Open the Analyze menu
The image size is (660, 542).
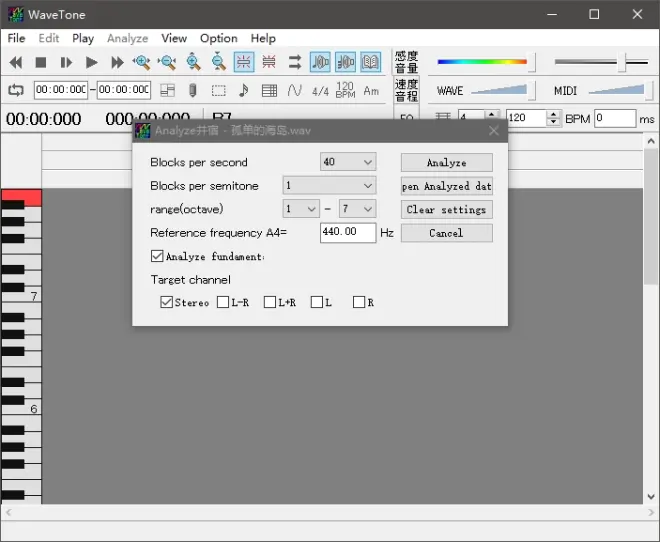(x=128, y=38)
